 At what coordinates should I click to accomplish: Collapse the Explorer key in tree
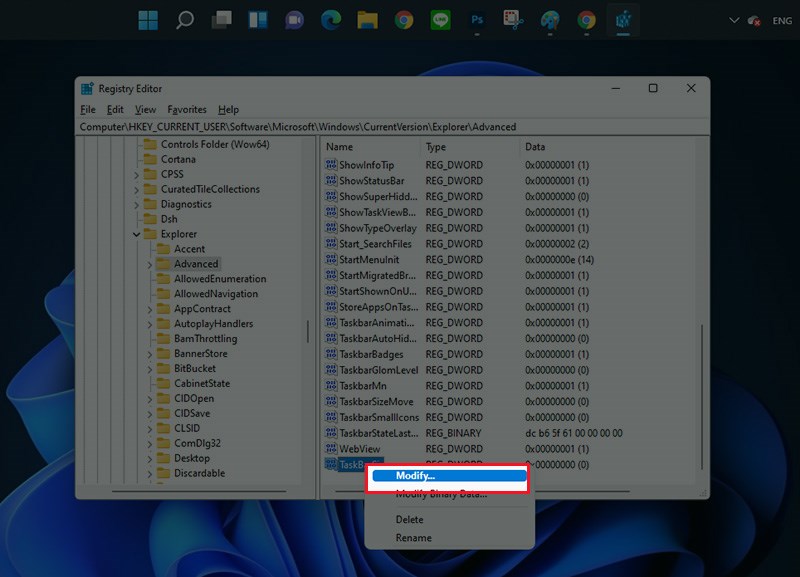[x=136, y=234]
